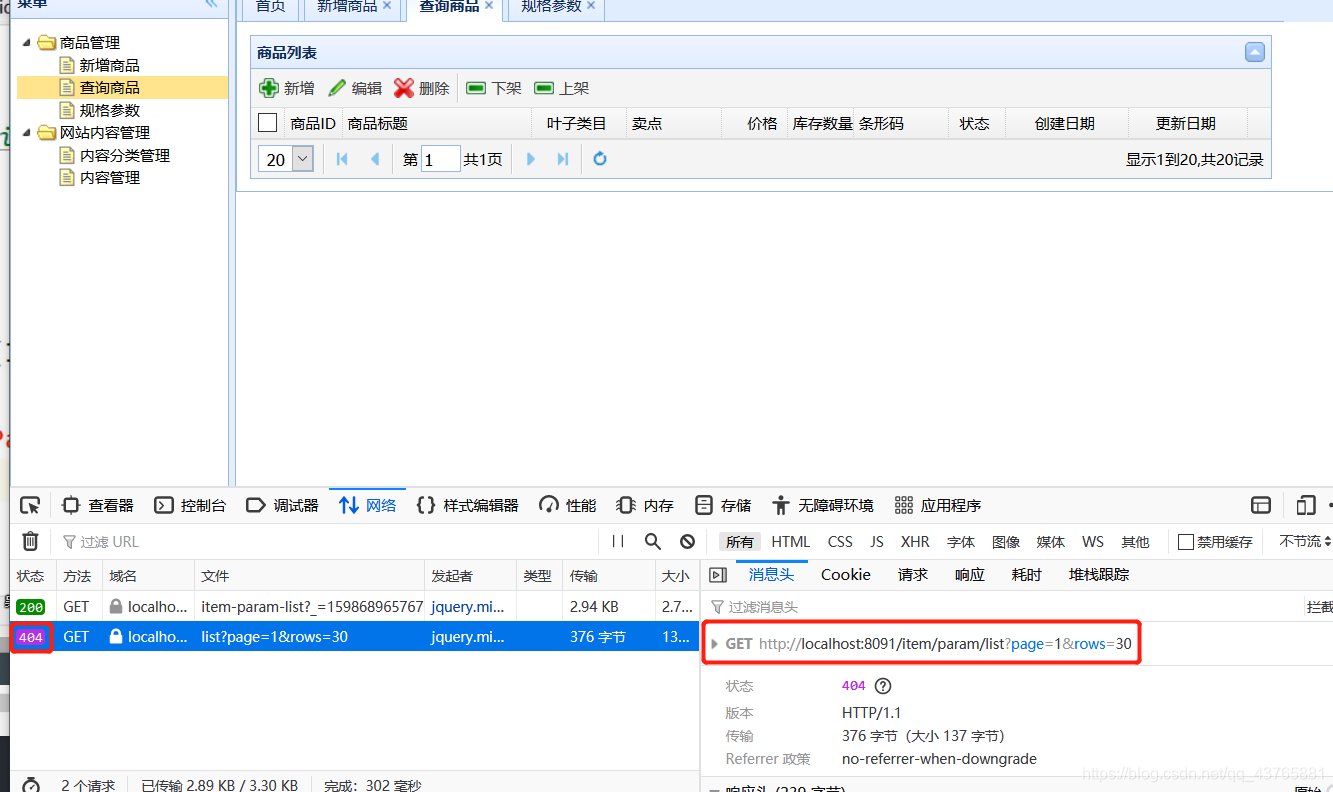Switch to the 响应 details tab

(970, 575)
